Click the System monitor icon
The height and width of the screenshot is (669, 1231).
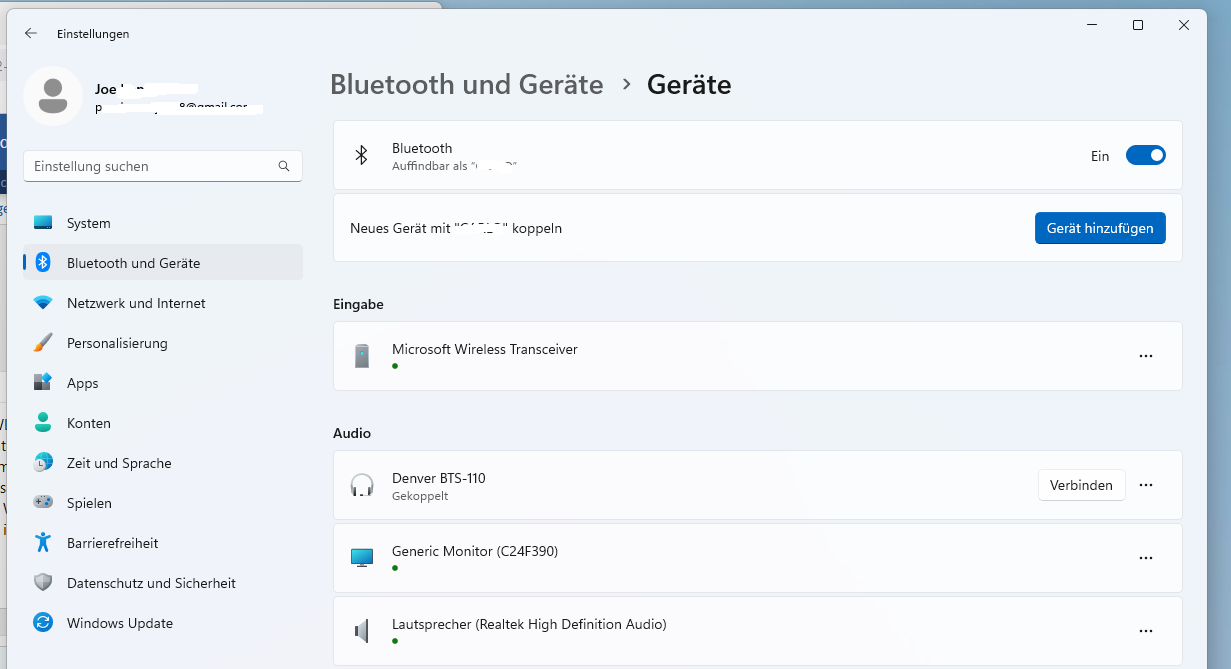point(42,223)
